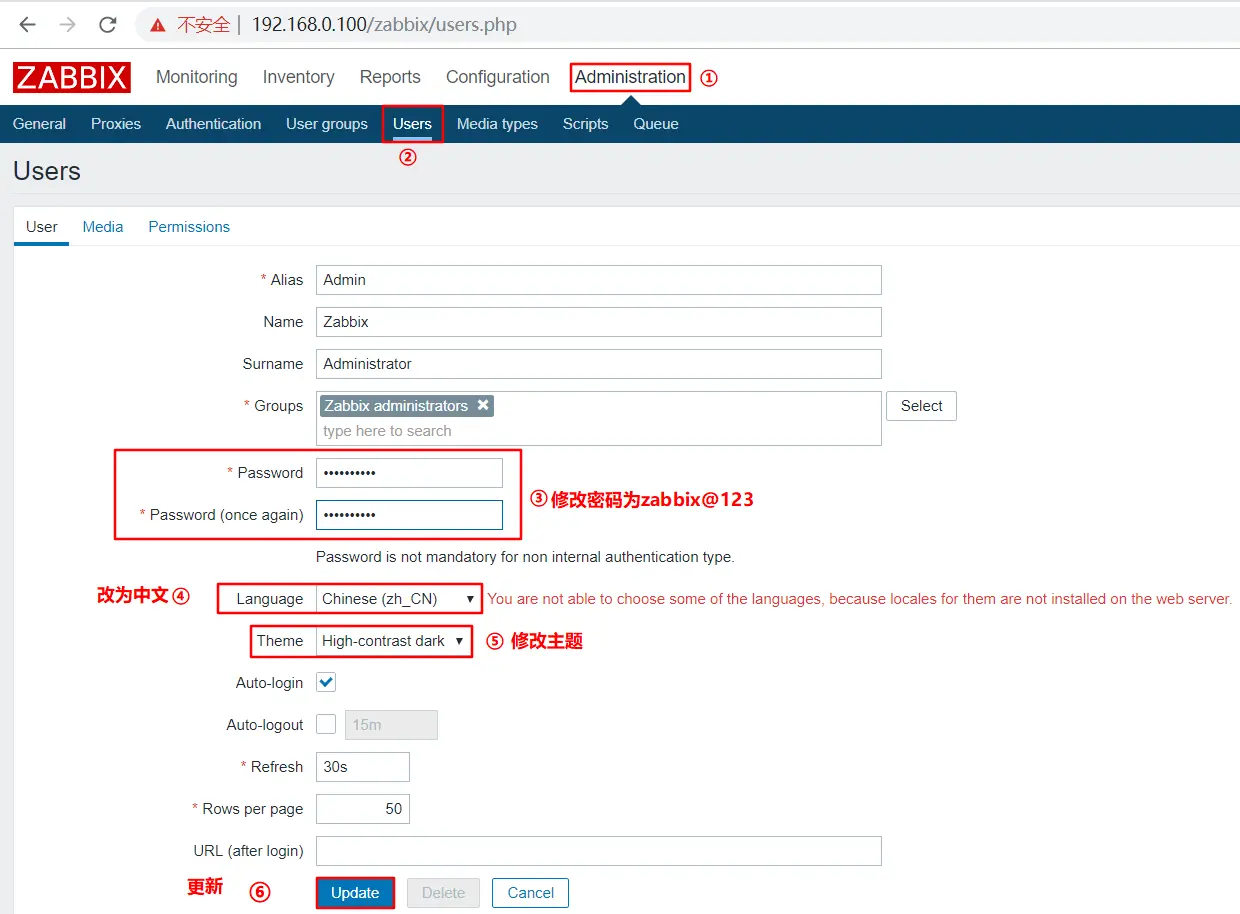Focus the Refresh field showing 30s
The width and height of the screenshot is (1240, 914).
[363, 767]
